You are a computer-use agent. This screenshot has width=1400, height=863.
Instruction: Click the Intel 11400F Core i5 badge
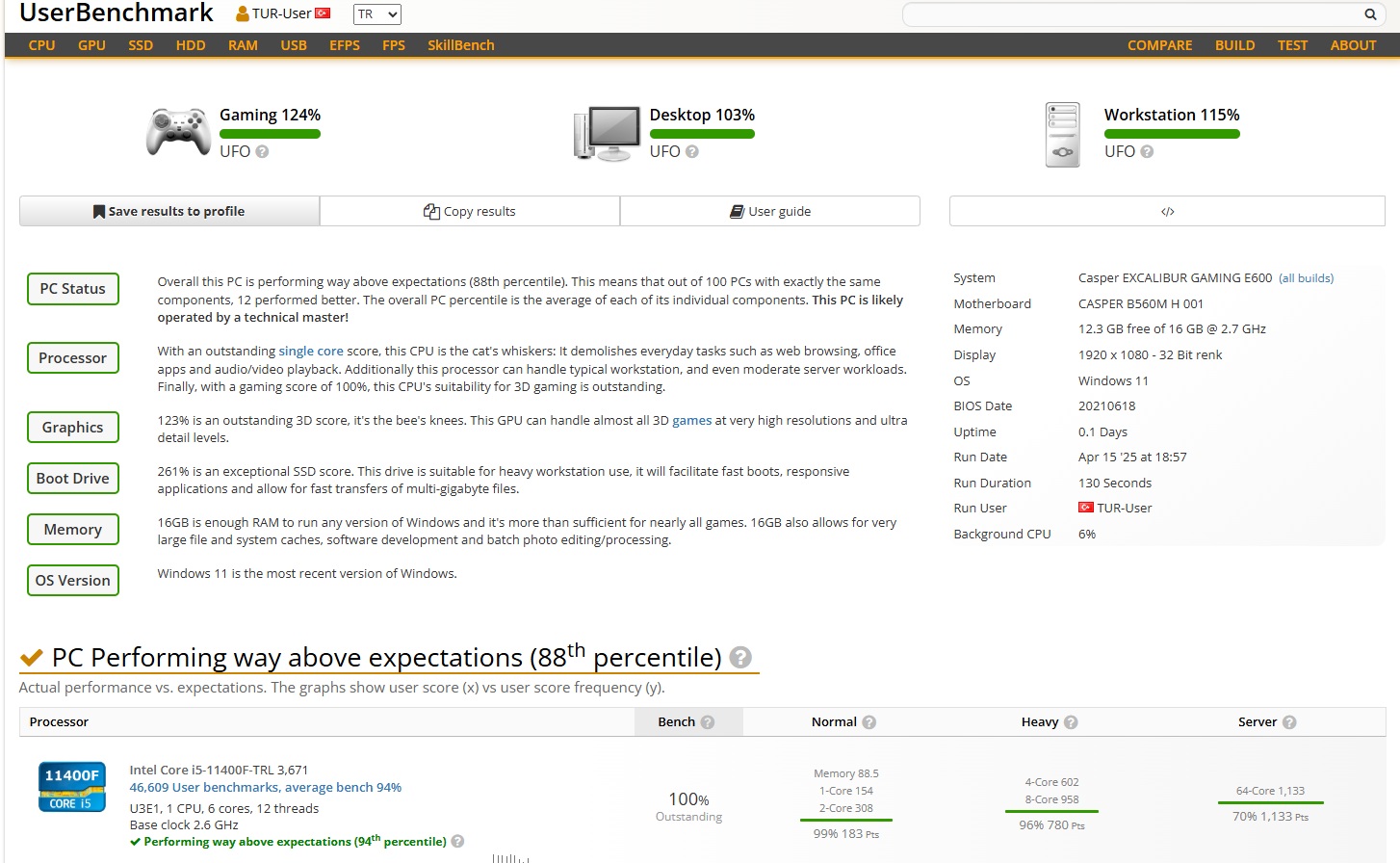pos(72,787)
